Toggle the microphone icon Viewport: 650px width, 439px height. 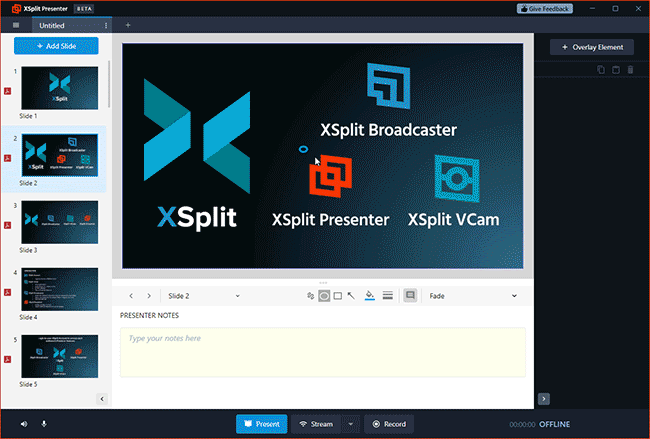point(44,424)
